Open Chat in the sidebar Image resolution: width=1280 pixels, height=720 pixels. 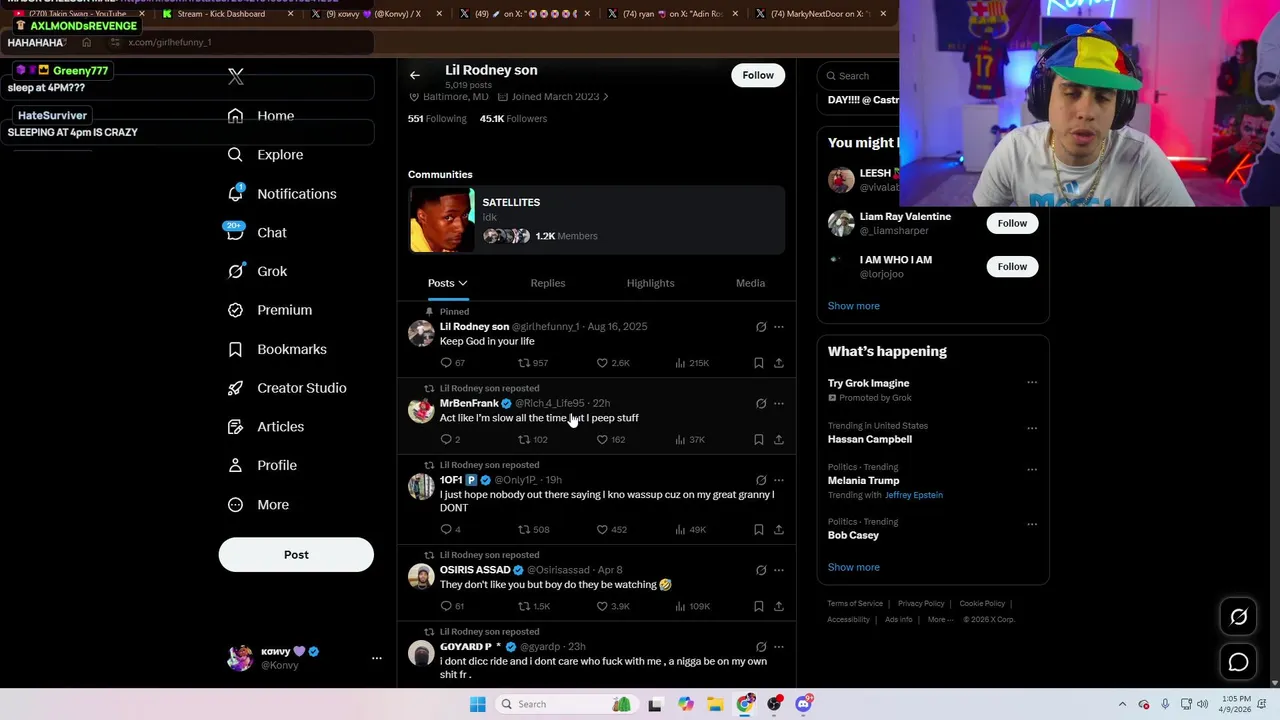(x=257, y=233)
